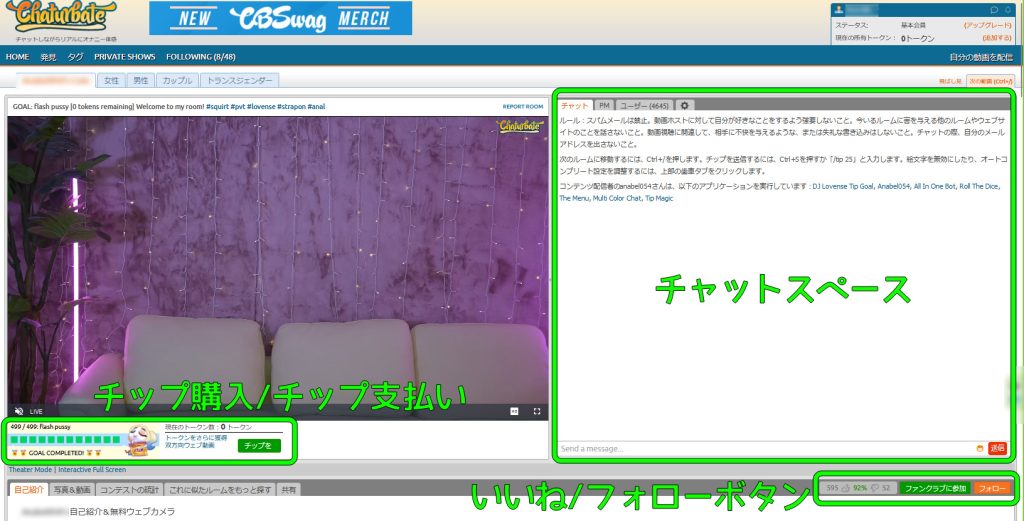Select the 男性 category tab

[x=140, y=80]
